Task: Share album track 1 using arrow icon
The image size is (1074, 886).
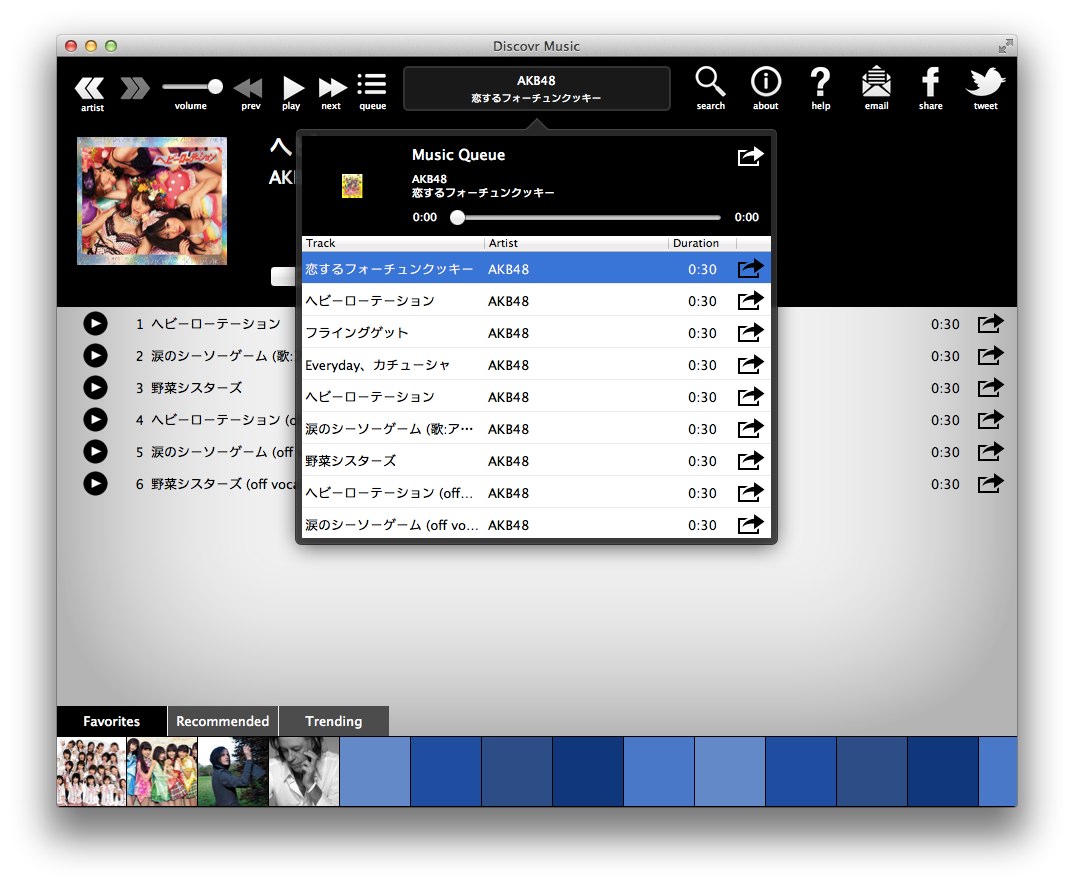Action: tap(990, 324)
